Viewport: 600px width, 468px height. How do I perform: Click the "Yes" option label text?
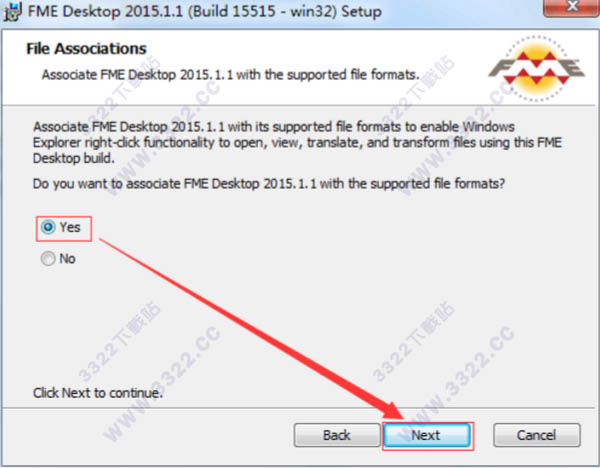tap(70, 227)
